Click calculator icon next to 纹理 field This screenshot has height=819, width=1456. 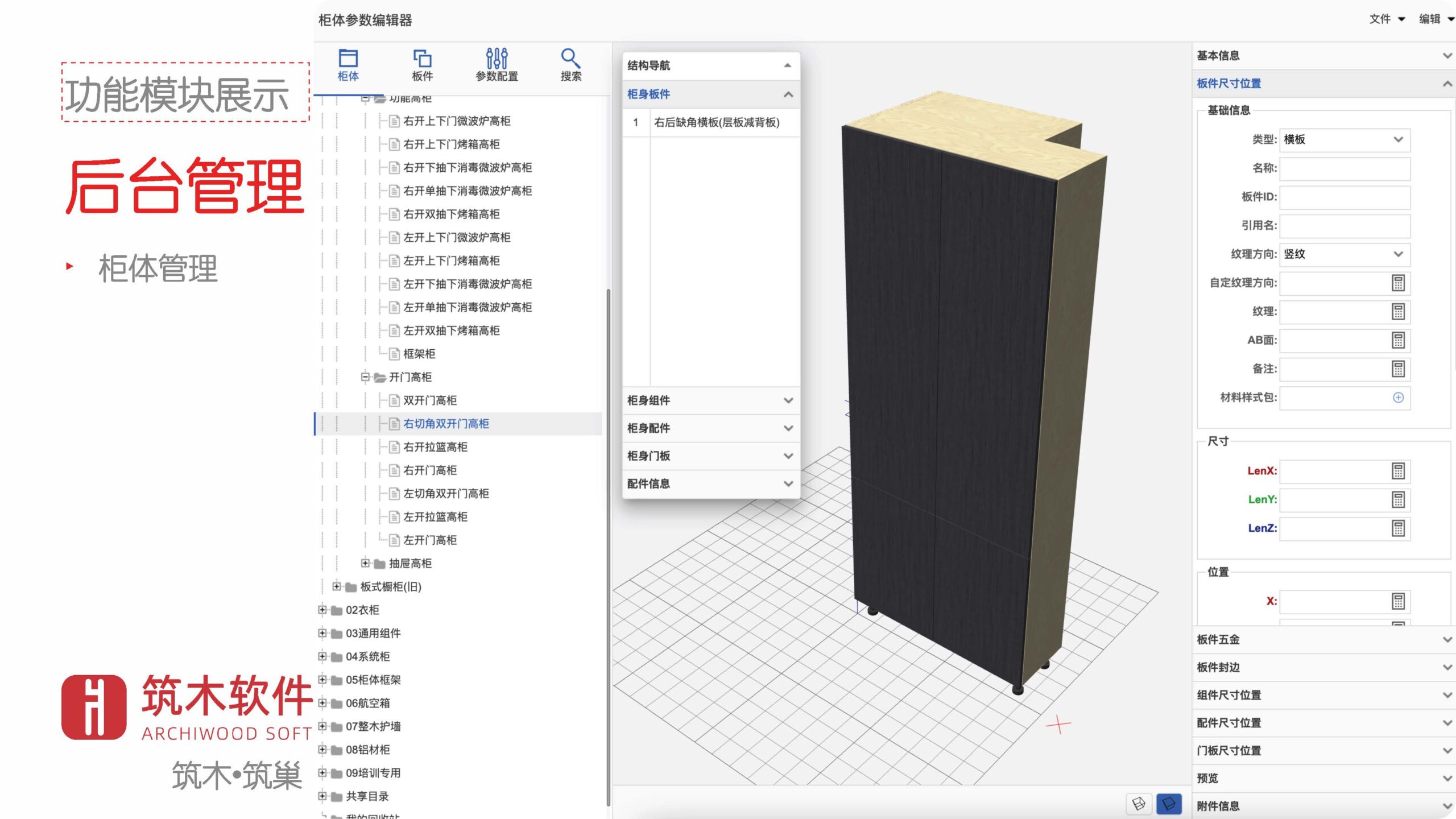tap(1398, 312)
